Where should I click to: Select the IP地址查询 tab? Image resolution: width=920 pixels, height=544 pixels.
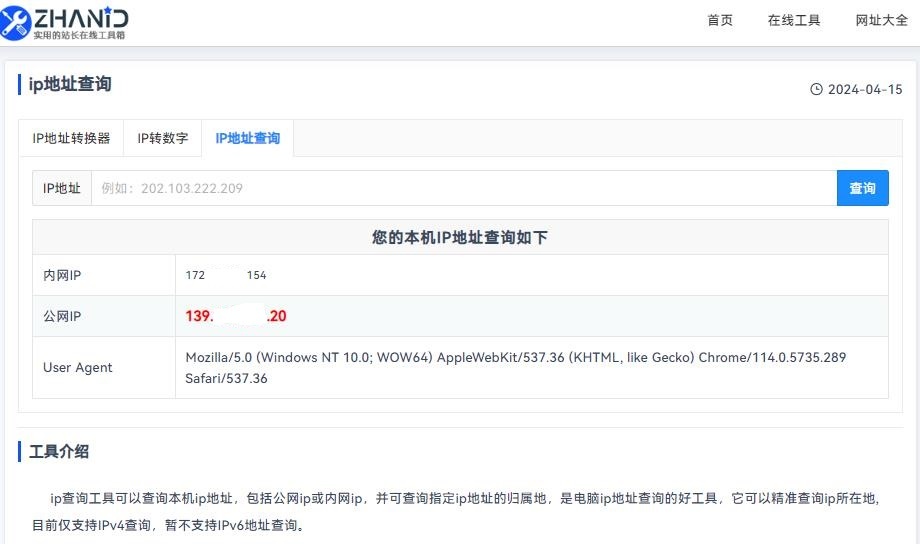click(x=248, y=138)
